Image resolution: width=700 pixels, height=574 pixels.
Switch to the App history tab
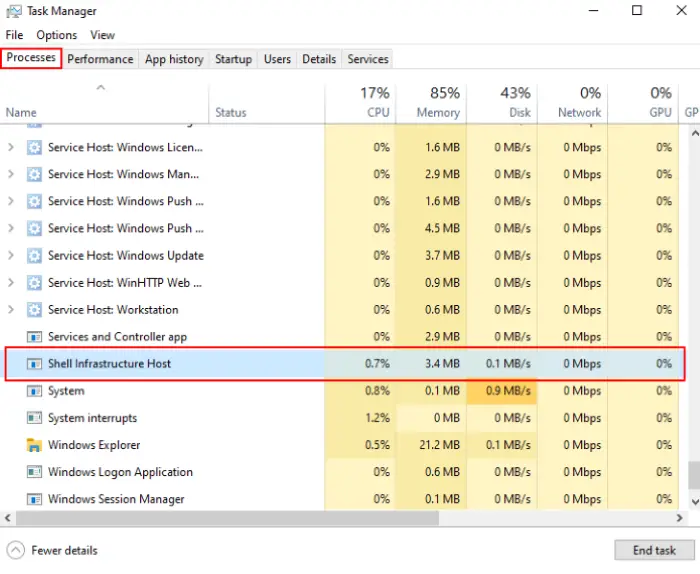(174, 59)
